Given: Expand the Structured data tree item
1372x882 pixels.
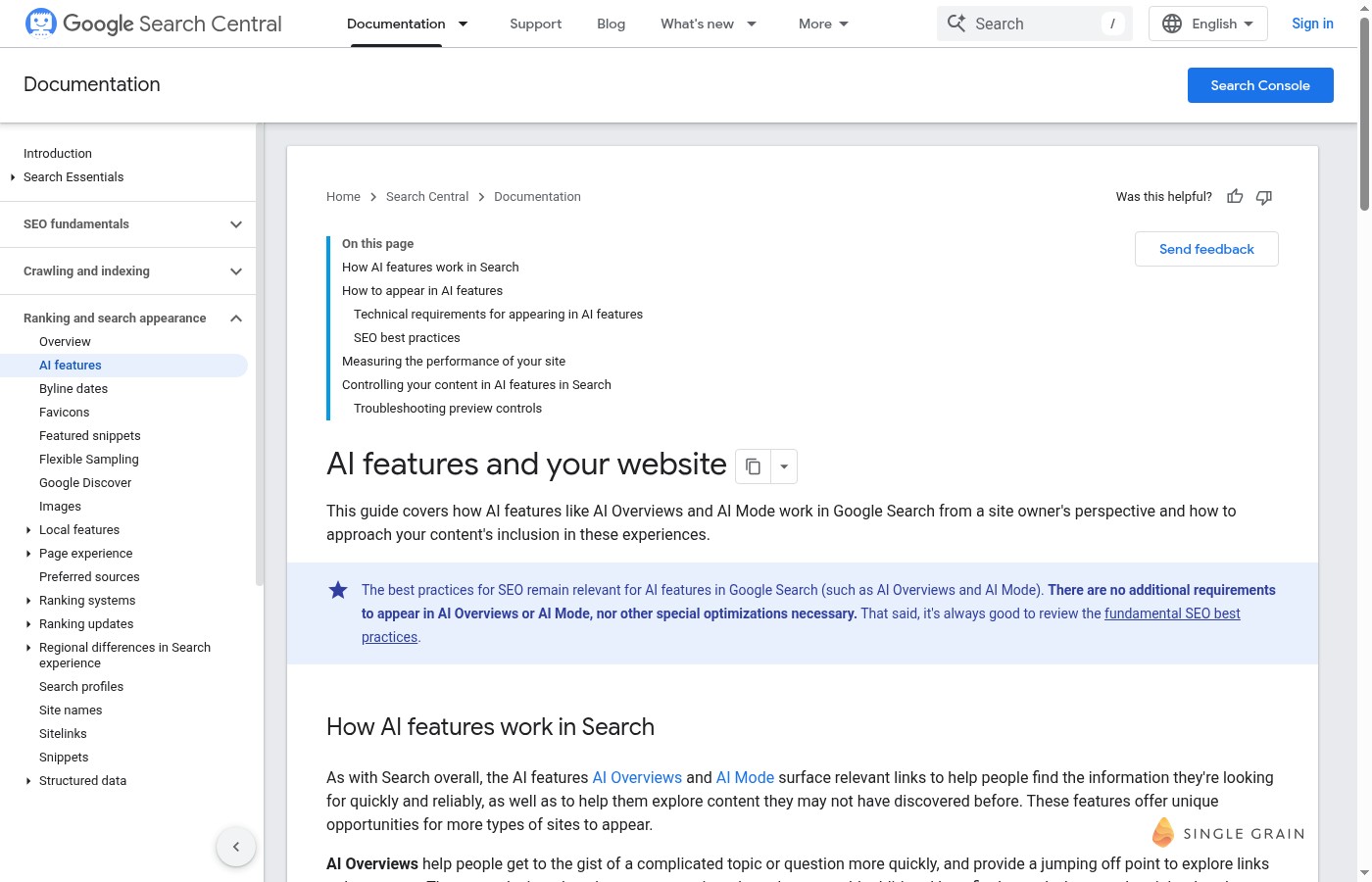Looking at the screenshot, I should click(x=28, y=781).
